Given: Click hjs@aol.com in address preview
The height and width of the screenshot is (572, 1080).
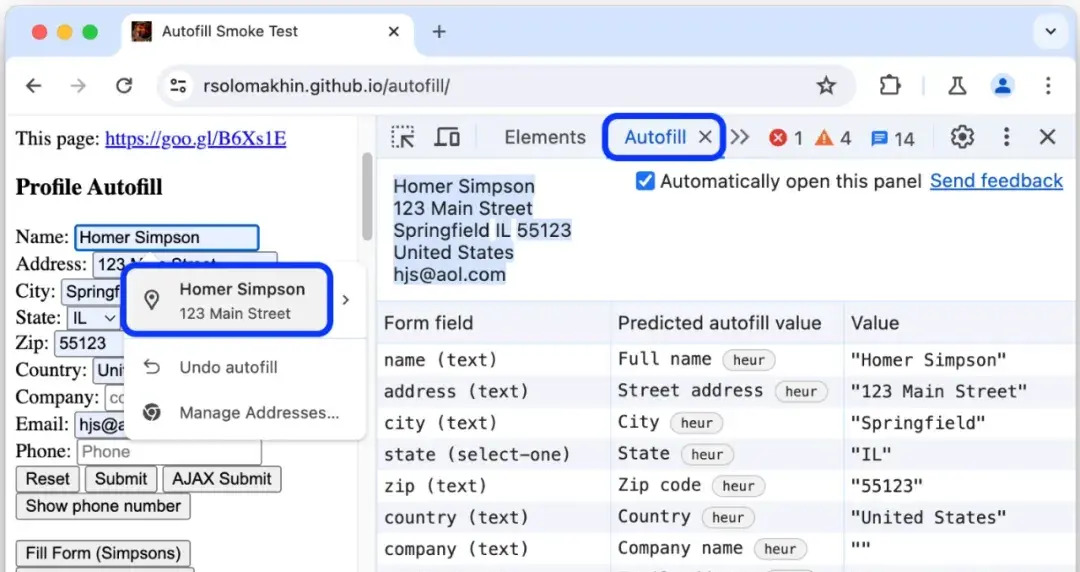Looking at the screenshot, I should 449,274.
